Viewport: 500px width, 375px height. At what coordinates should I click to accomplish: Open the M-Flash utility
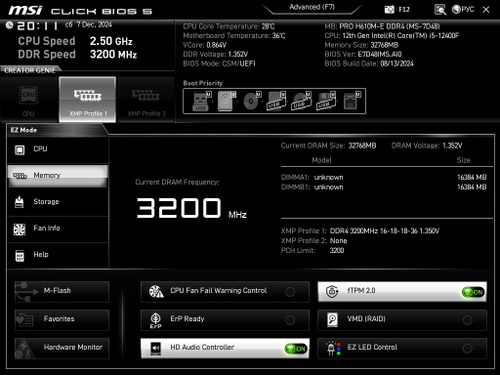click(x=62, y=292)
